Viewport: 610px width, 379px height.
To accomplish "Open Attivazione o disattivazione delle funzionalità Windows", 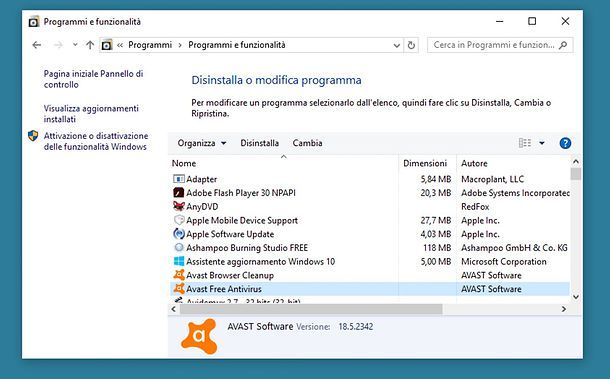I will click(x=96, y=141).
